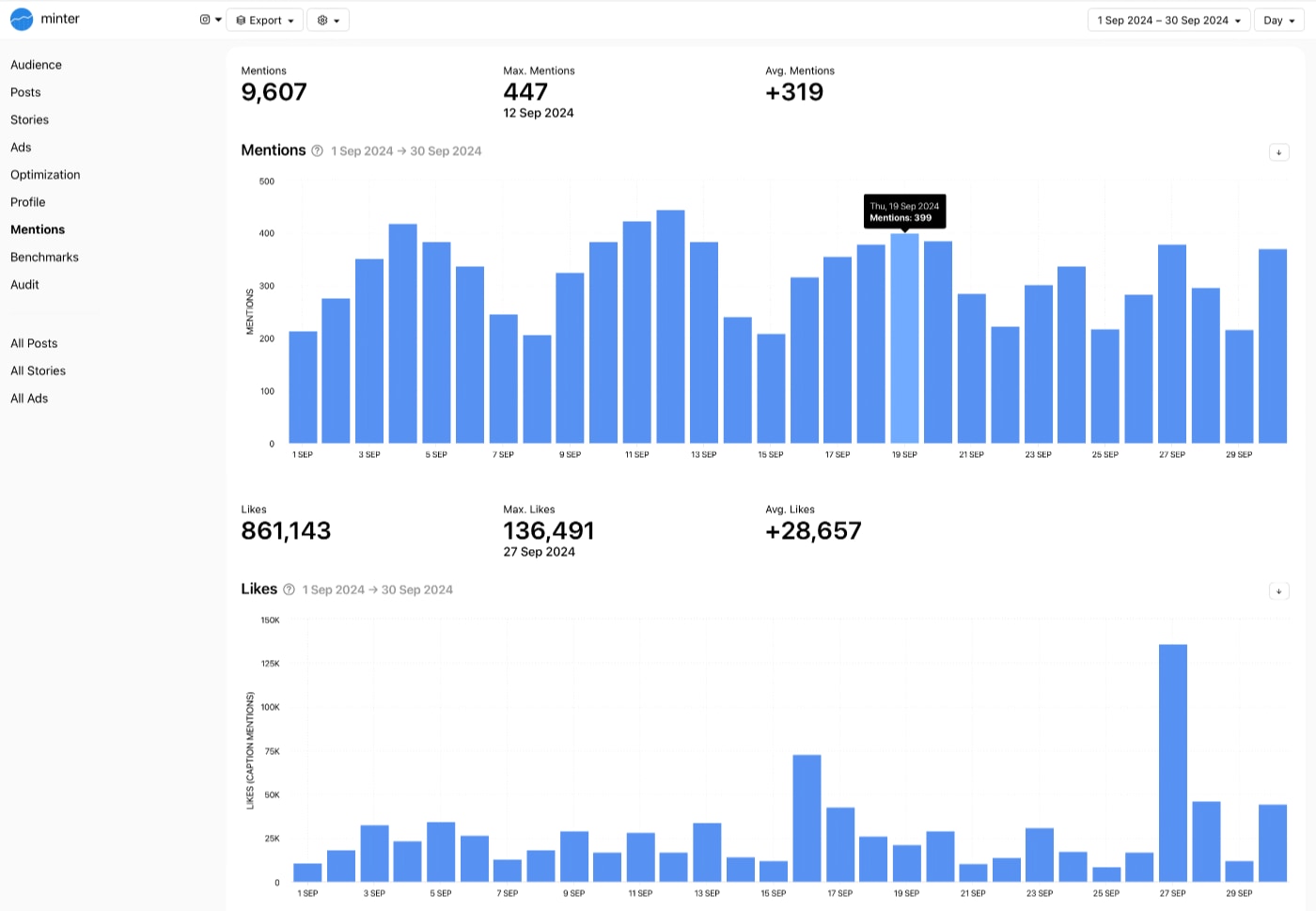Open the Stories section
This screenshot has width=1316, height=911.
click(x=29, y=119)
